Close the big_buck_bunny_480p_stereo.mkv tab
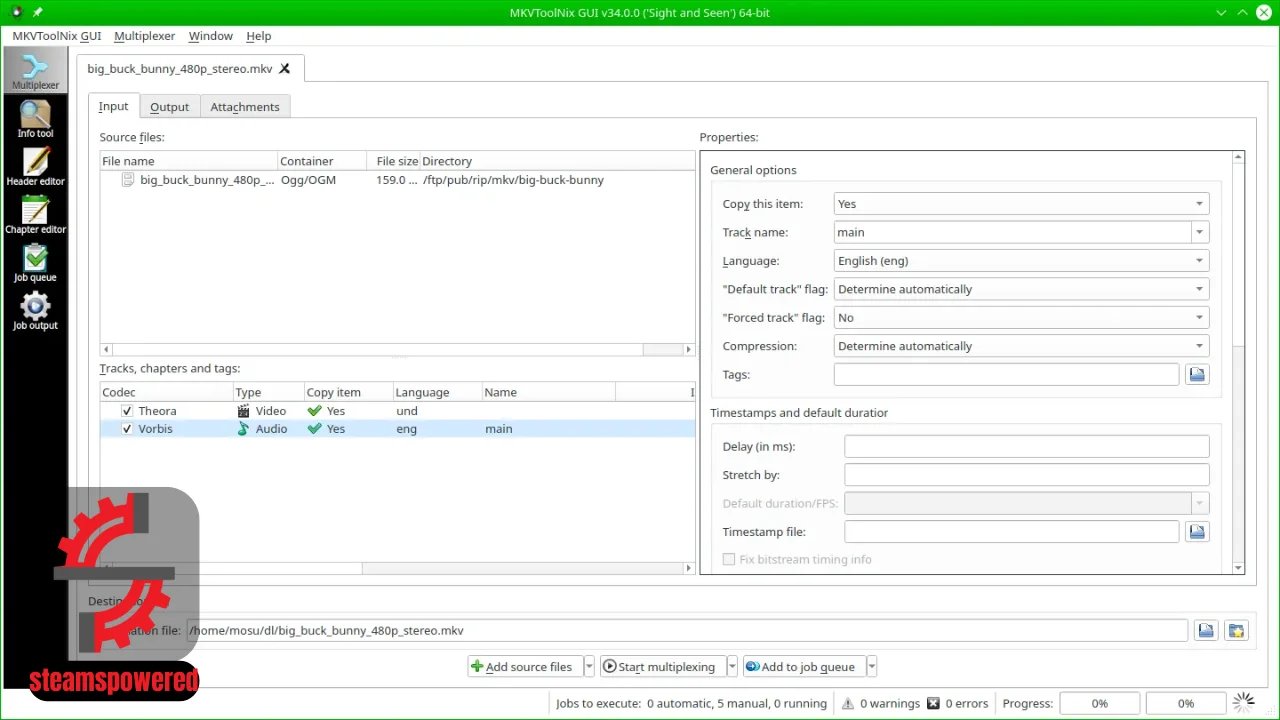The image size is (1280, 720). (285, 69)
